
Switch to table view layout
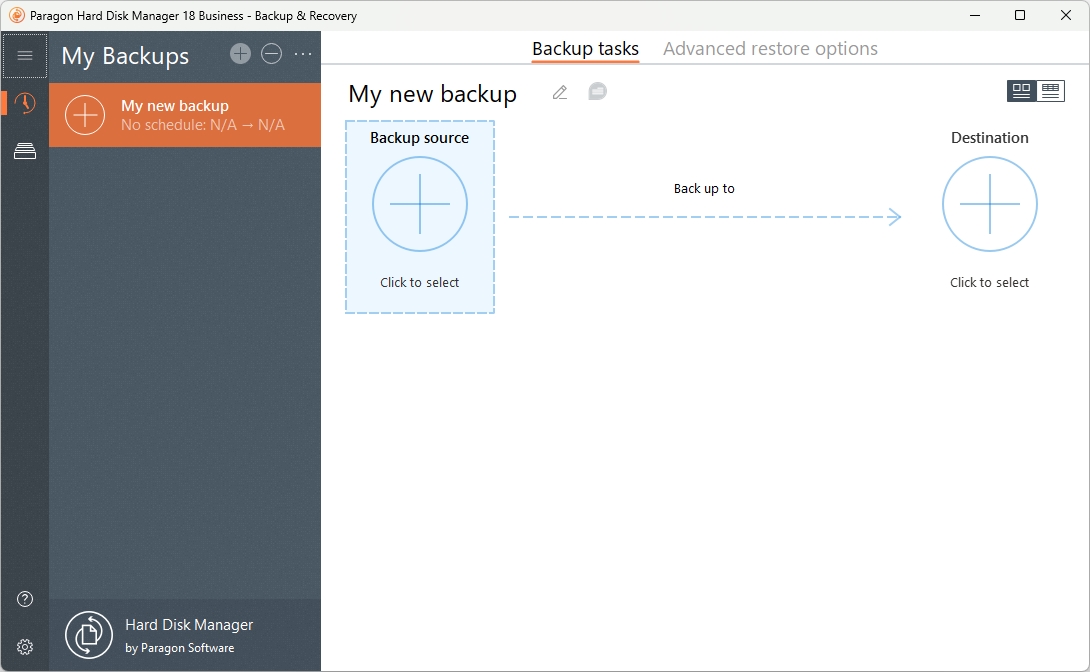tap(1050, 90)
